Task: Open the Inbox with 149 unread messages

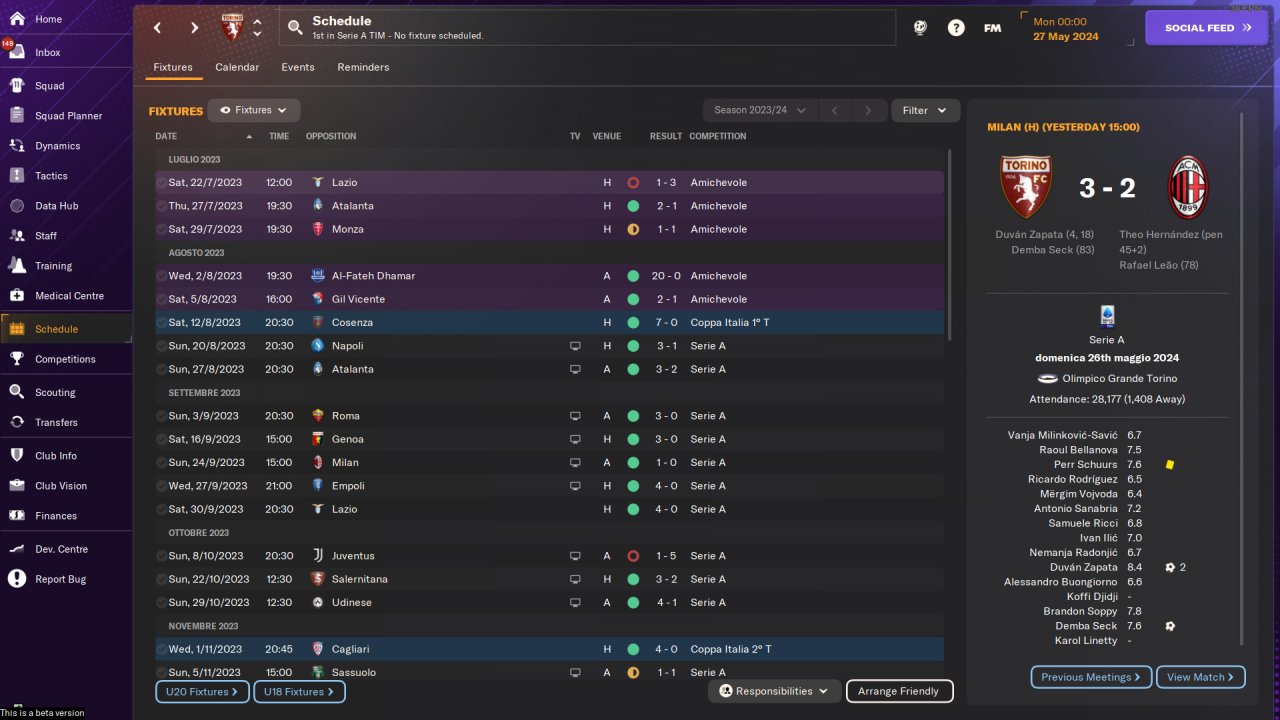Action: (x=17, y=52)
